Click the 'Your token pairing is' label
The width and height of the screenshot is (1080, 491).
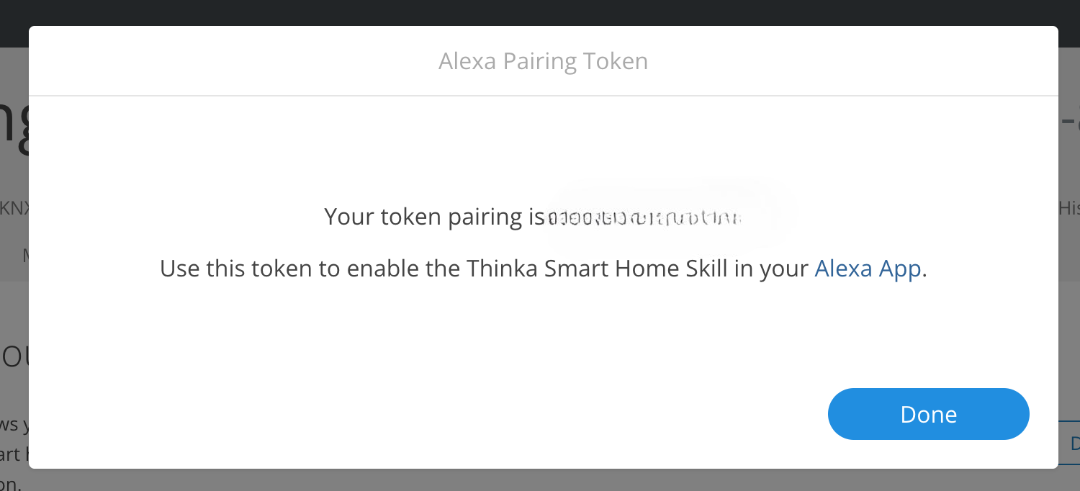pyautogui.click(x=434, y=217)
